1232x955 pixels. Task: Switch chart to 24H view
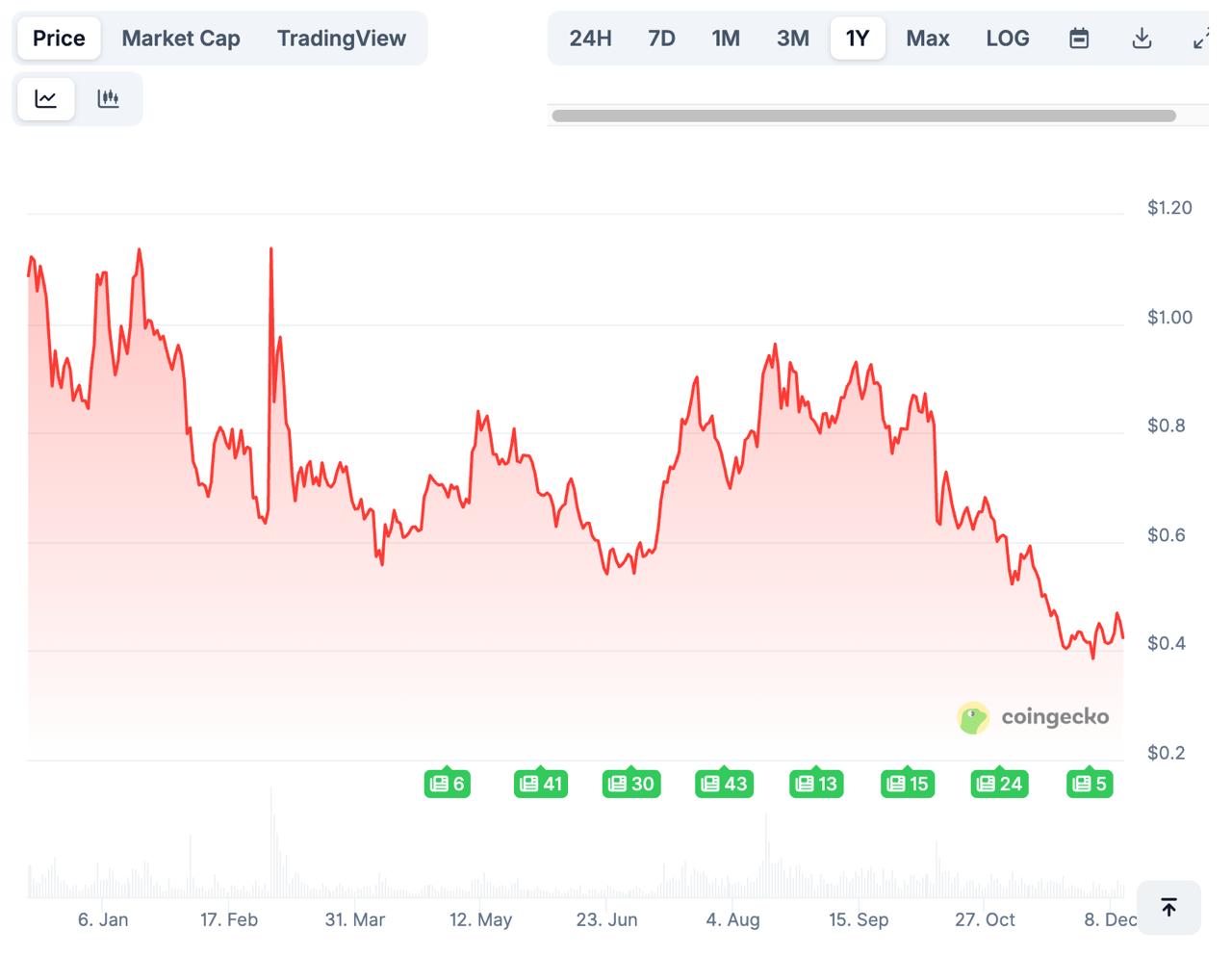[590, 39]
